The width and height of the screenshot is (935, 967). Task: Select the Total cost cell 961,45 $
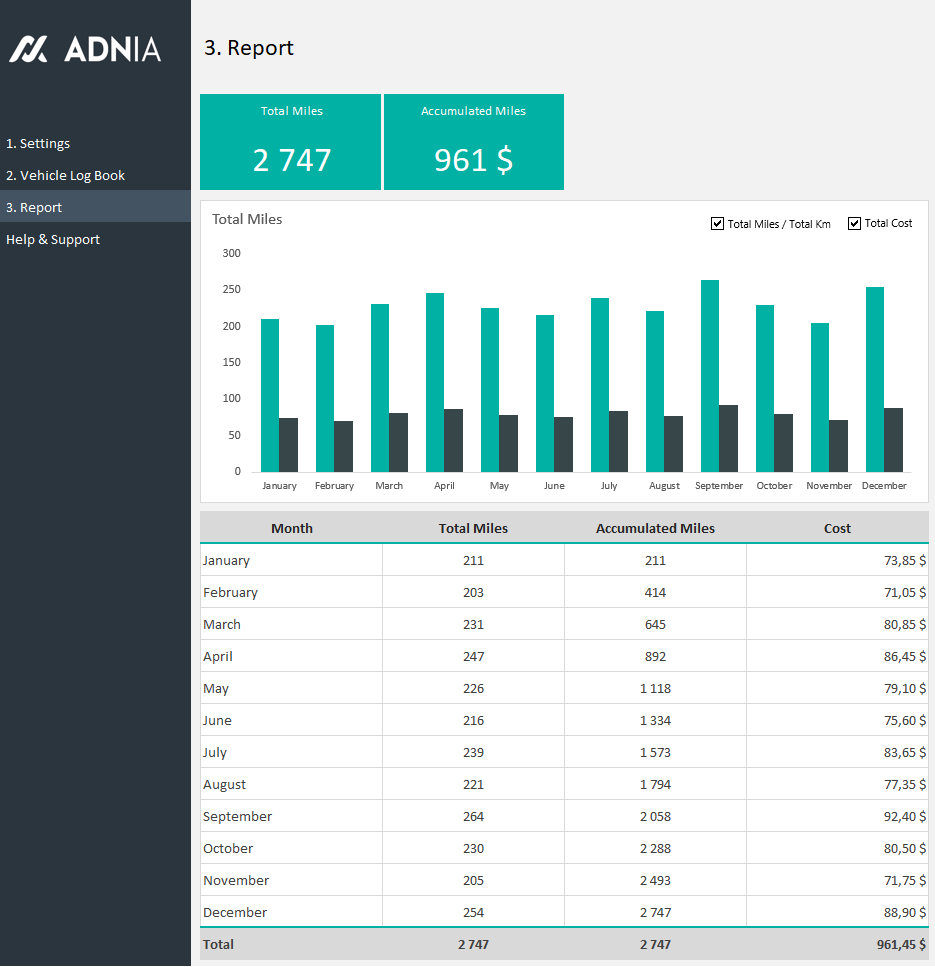(837, 945)
